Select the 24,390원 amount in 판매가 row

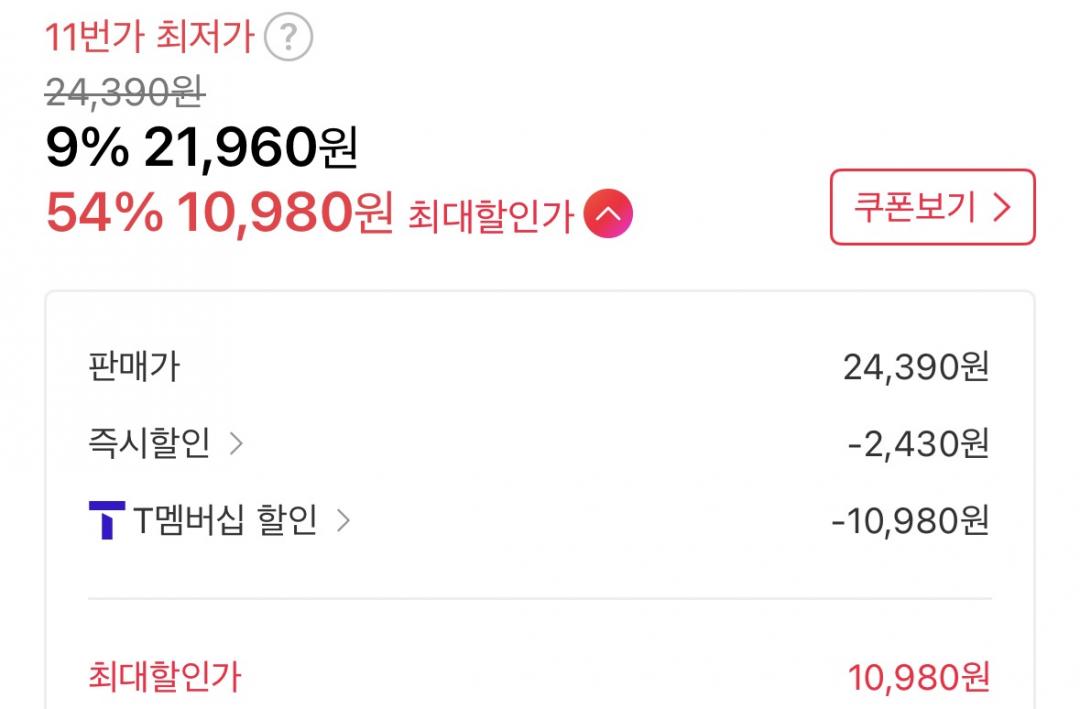coord(916,367)
